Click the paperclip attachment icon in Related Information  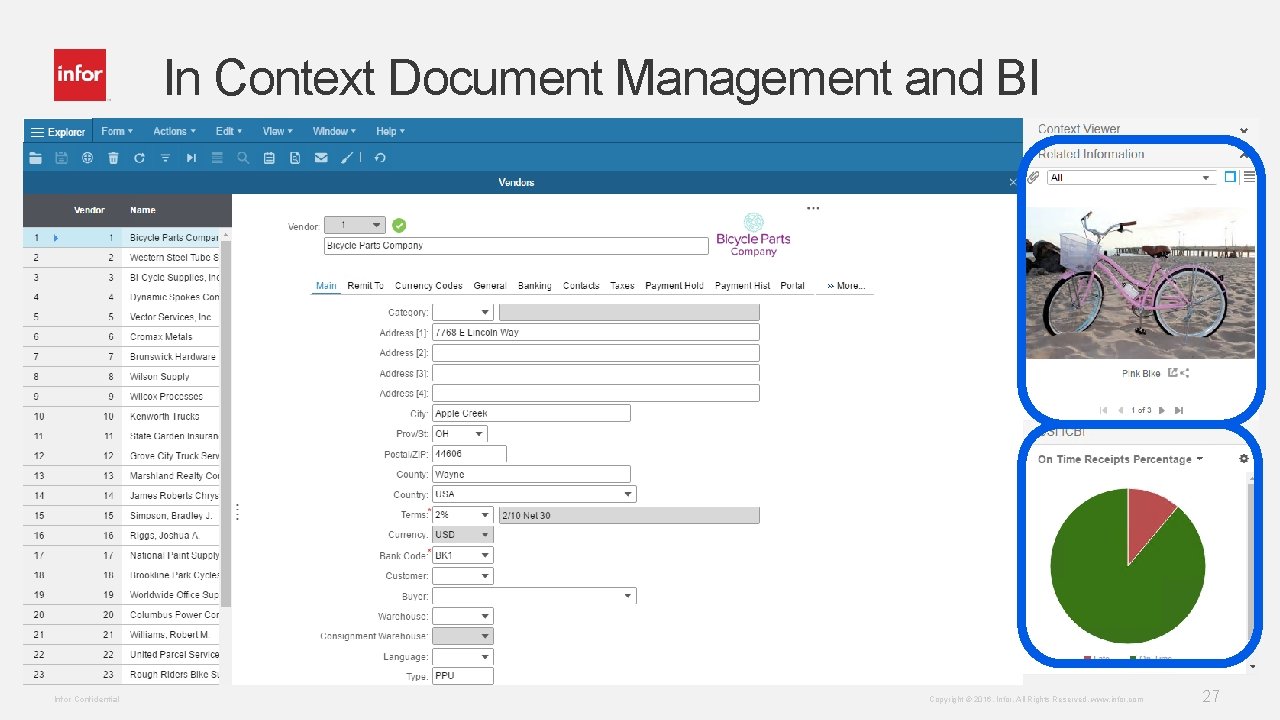click(1033, 177)
